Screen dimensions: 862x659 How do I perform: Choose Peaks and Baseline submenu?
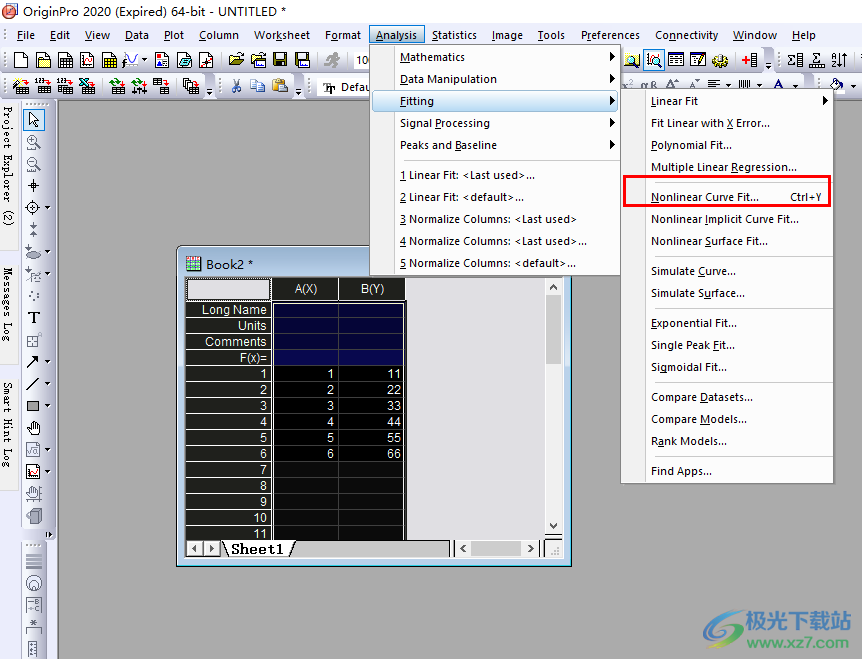[495, 145]
